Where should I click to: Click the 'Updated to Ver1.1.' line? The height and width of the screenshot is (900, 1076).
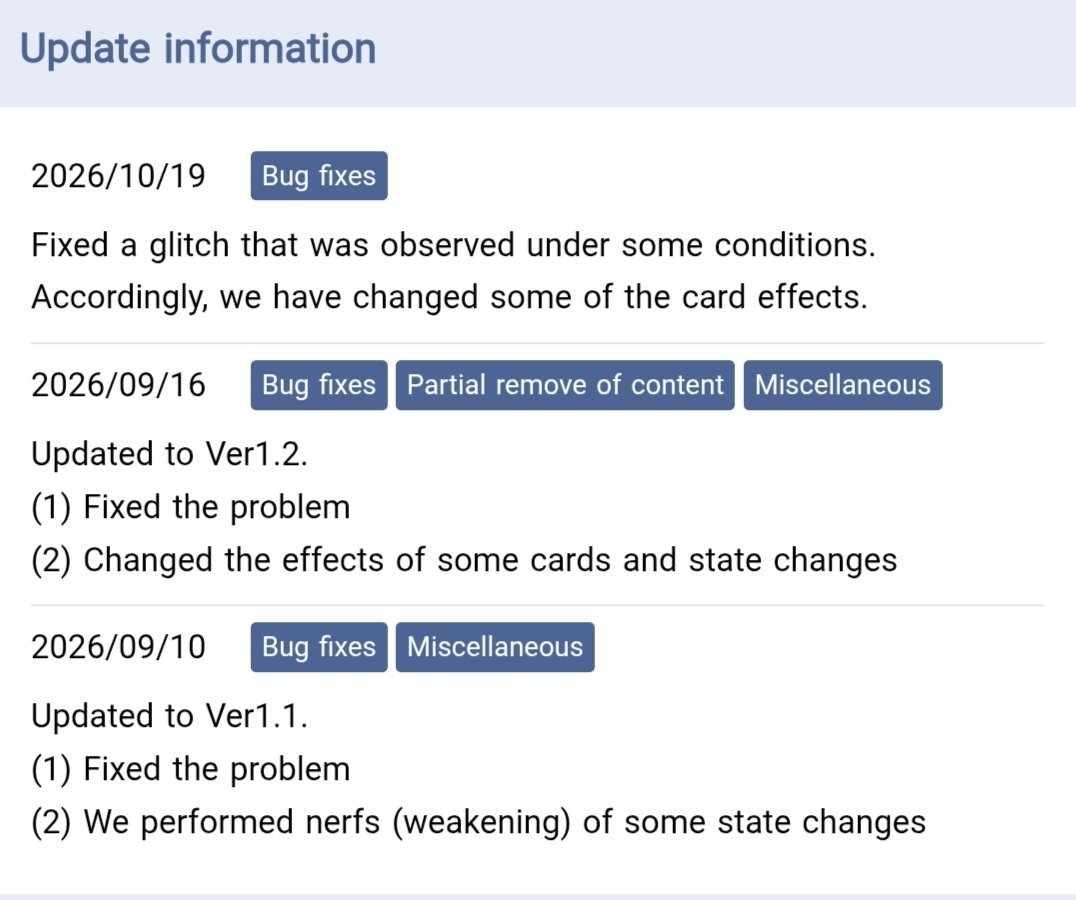[169, 716]
